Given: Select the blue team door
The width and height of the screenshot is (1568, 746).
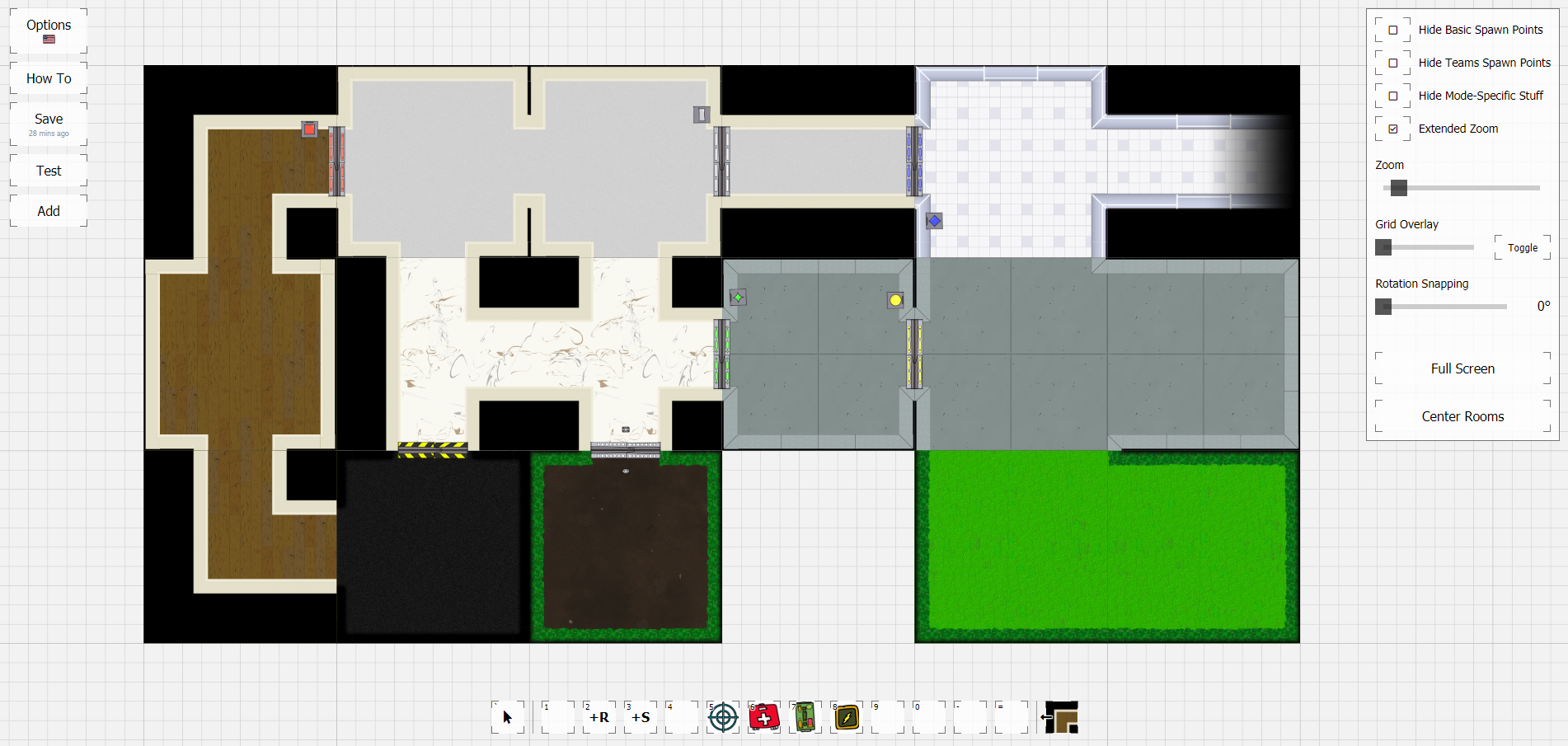Looking at the screenshot, I should 914,162.
